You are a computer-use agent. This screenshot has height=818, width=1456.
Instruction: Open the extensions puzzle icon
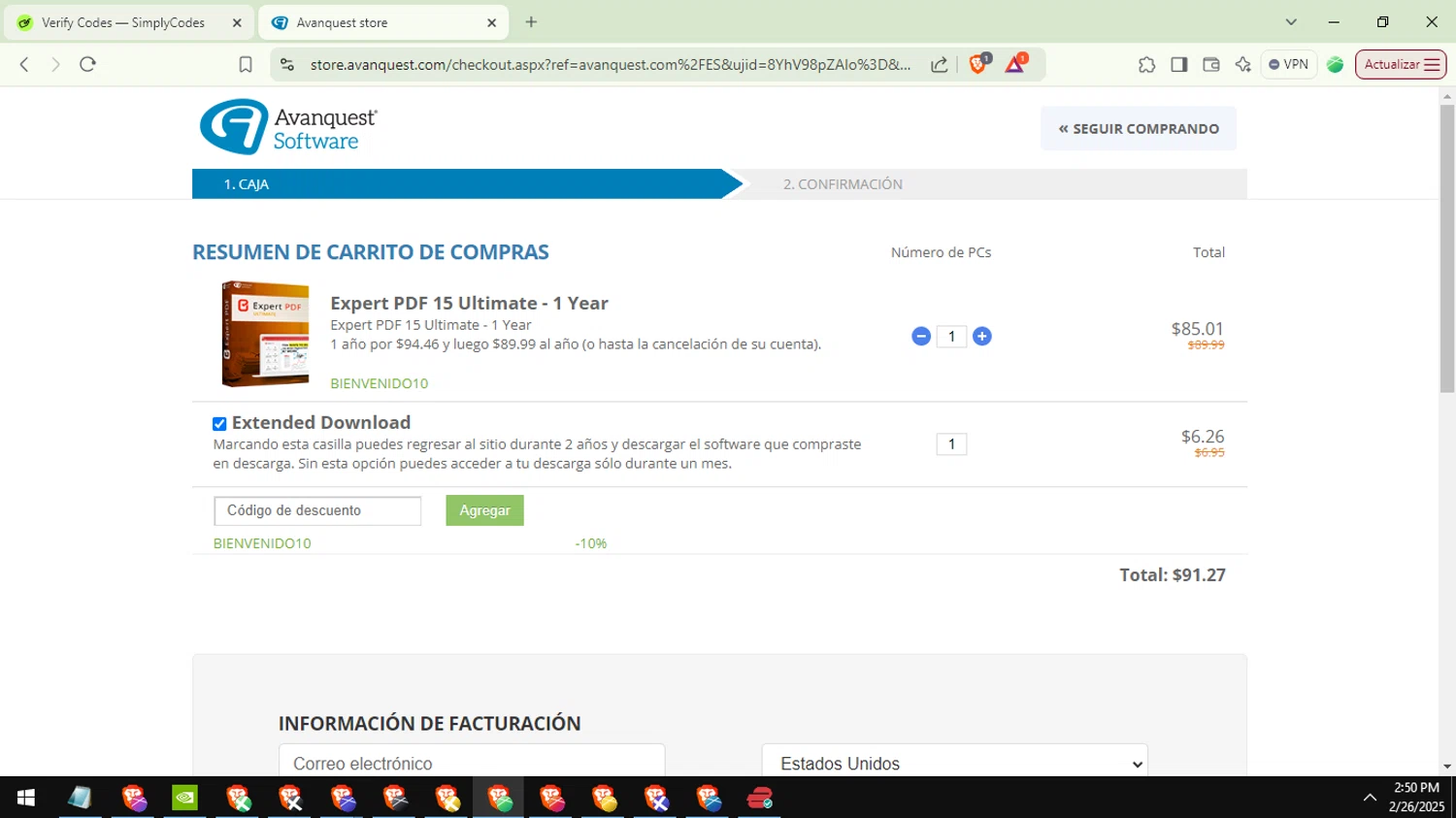click(1146, 64)
